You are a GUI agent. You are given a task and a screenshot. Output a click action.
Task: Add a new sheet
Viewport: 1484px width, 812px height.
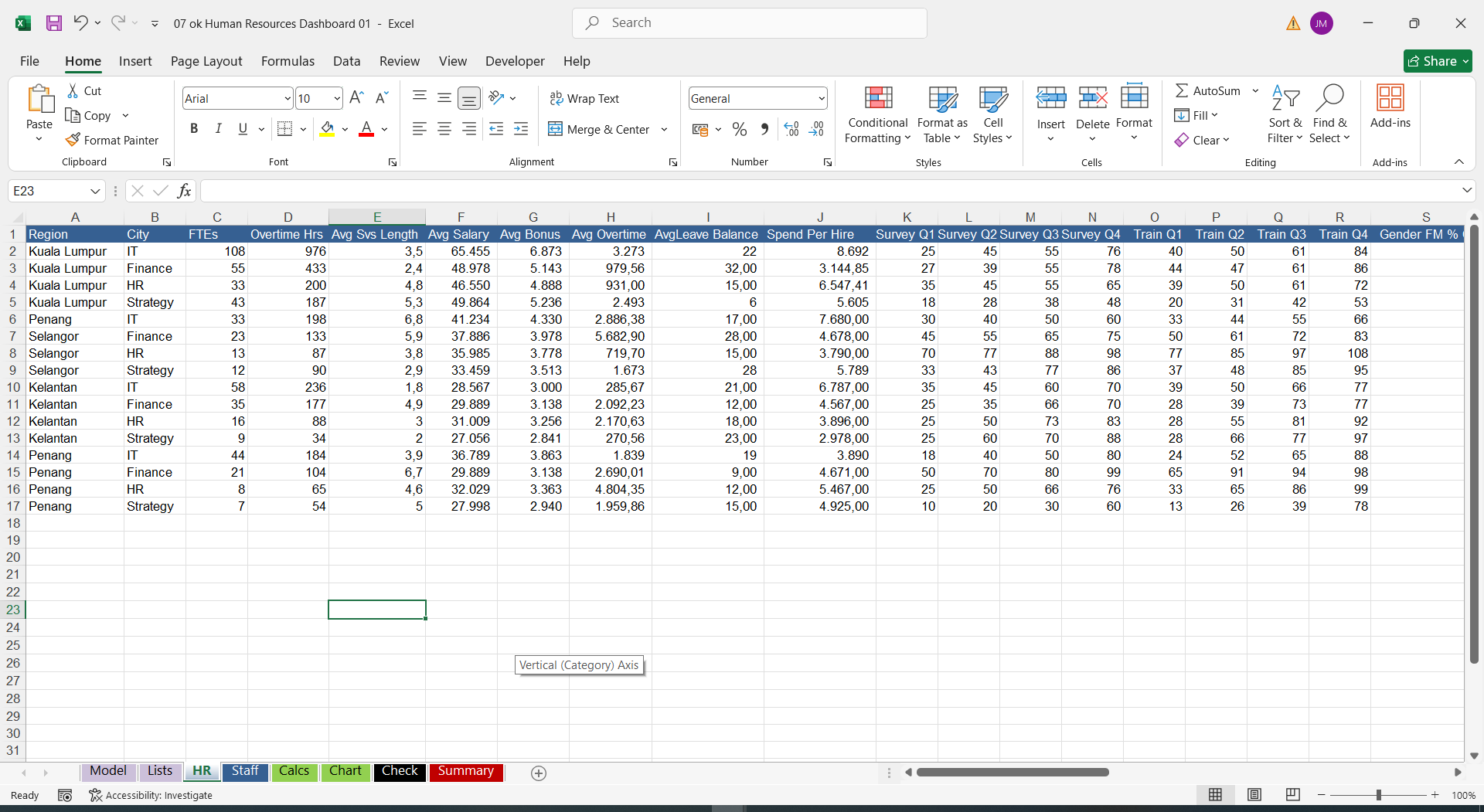point(539,773)
